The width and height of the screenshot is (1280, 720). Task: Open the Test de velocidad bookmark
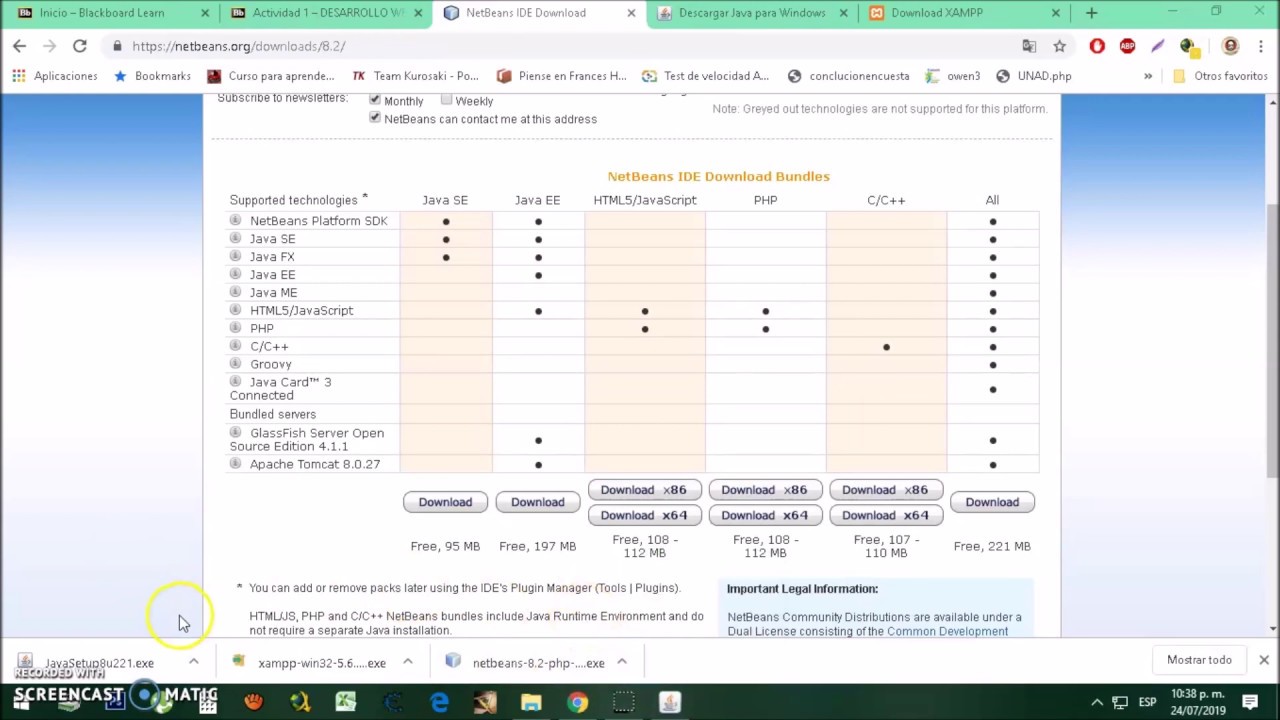pyautogui.click(x=705, y=76)
